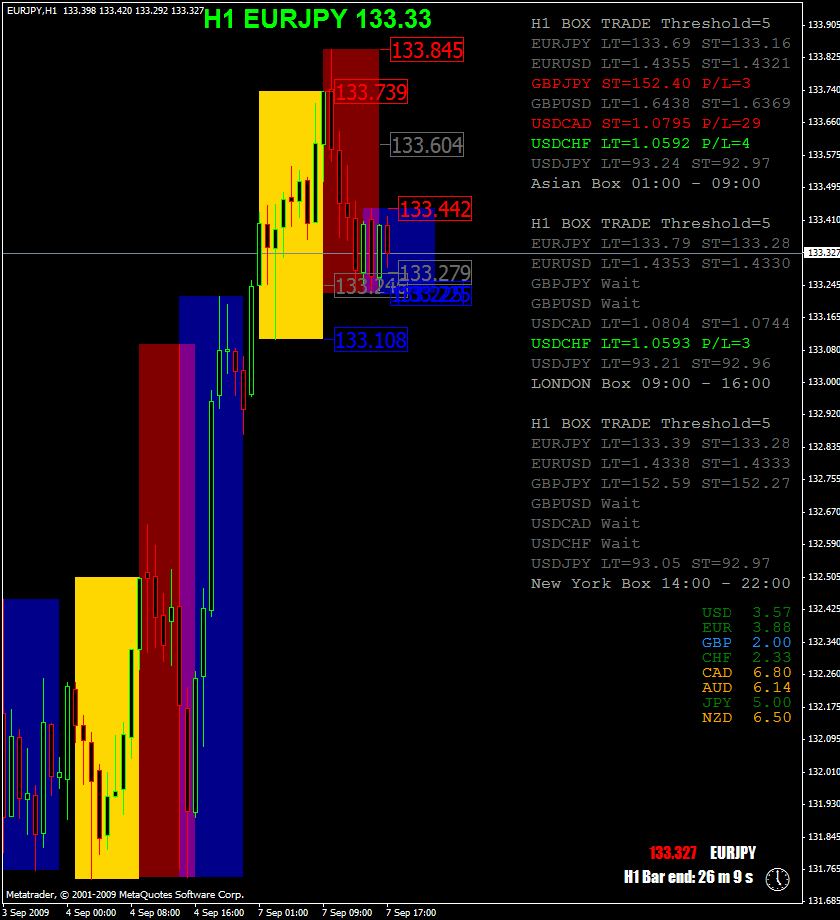Click the gray 133.604 price label
840x920 pixels.
coord(427,145)
